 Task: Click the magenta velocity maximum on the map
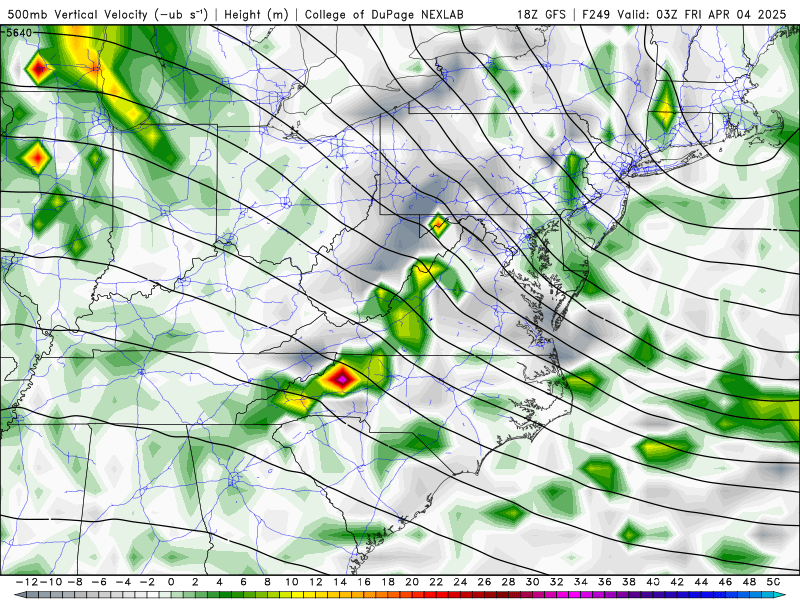point(342,379)
